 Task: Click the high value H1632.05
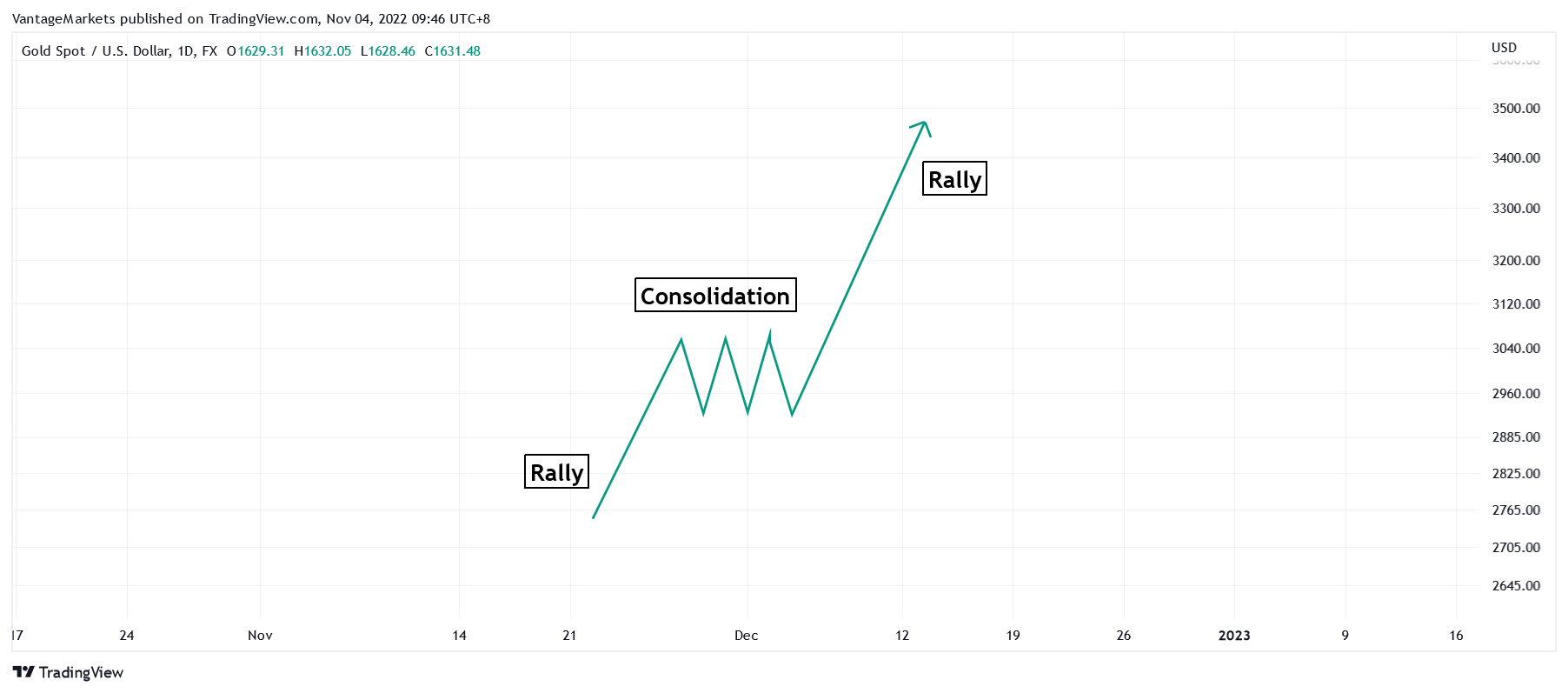pyautogui.click(x=323, y=51)
